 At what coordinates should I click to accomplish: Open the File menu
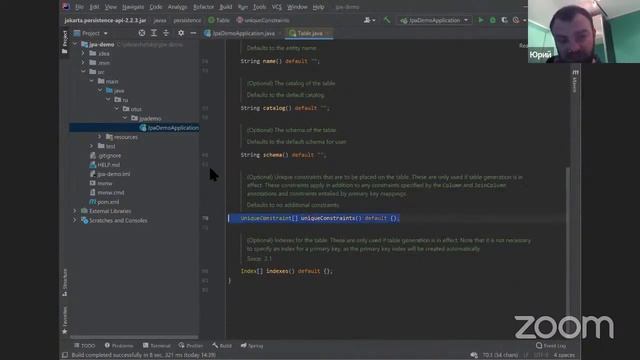tap(80, 7)
